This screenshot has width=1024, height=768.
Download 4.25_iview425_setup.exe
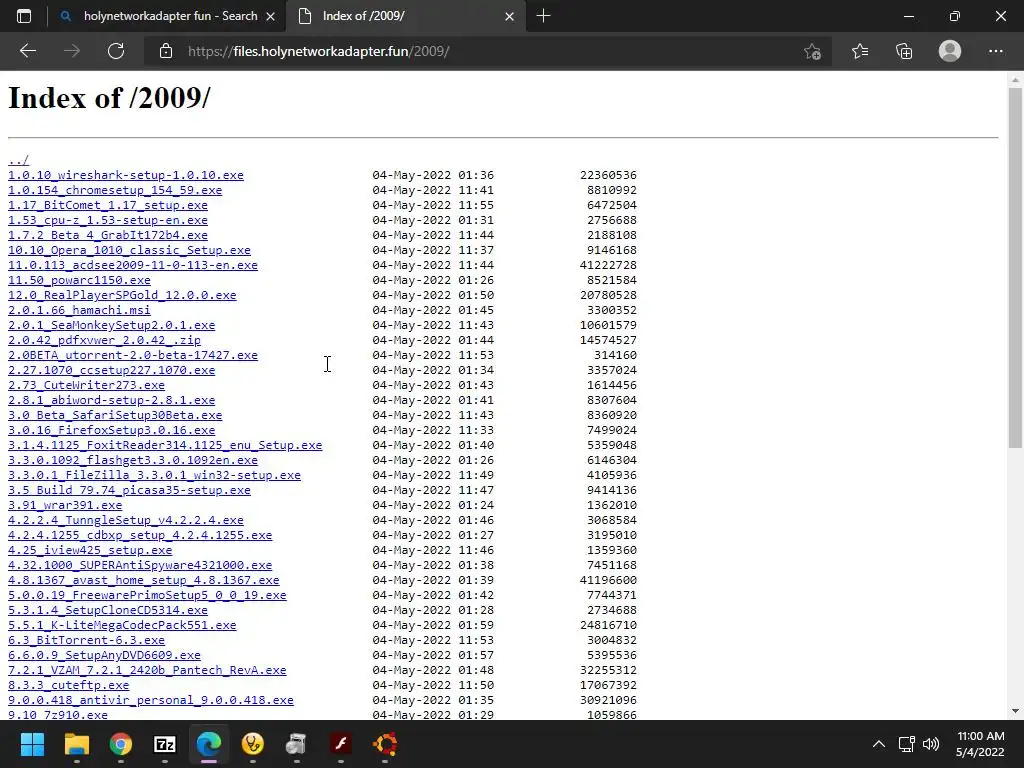[90, 551]
